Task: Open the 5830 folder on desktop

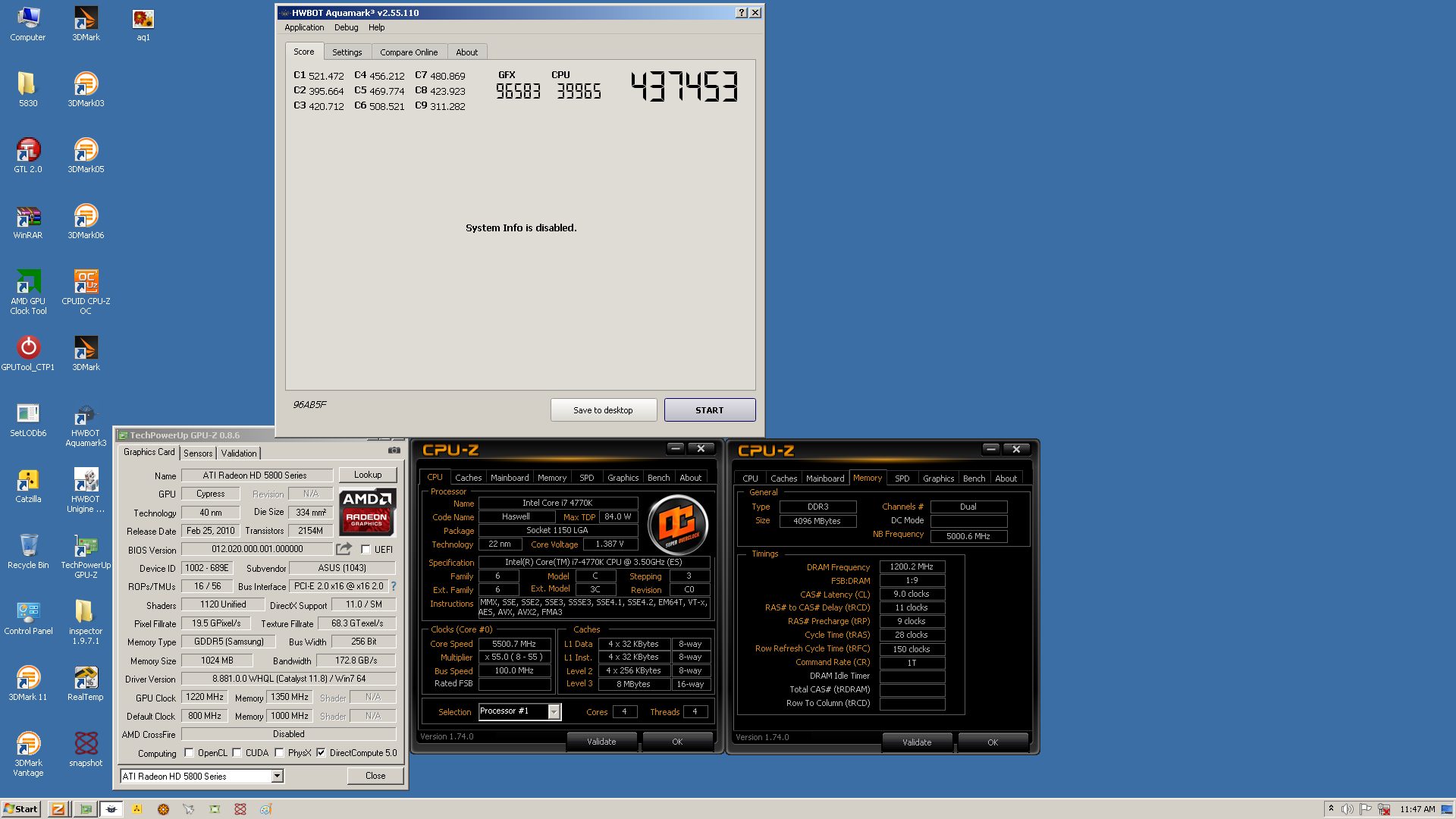Action: 28,89
